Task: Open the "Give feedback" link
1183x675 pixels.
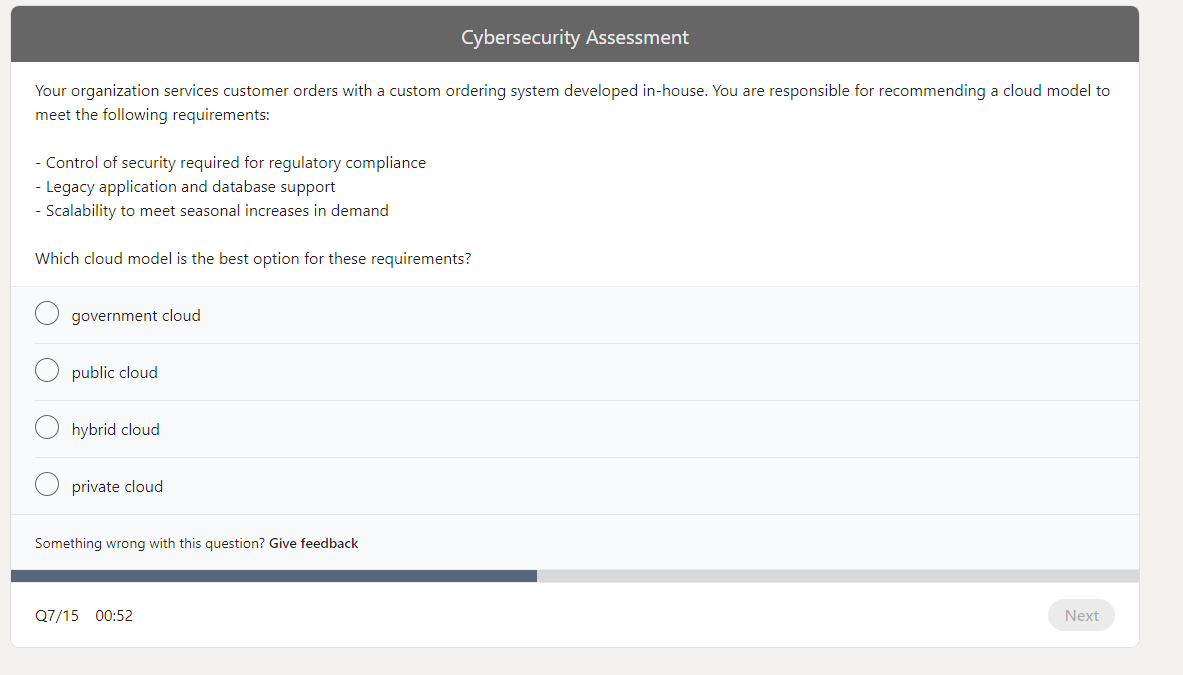Action: (313, 543)
